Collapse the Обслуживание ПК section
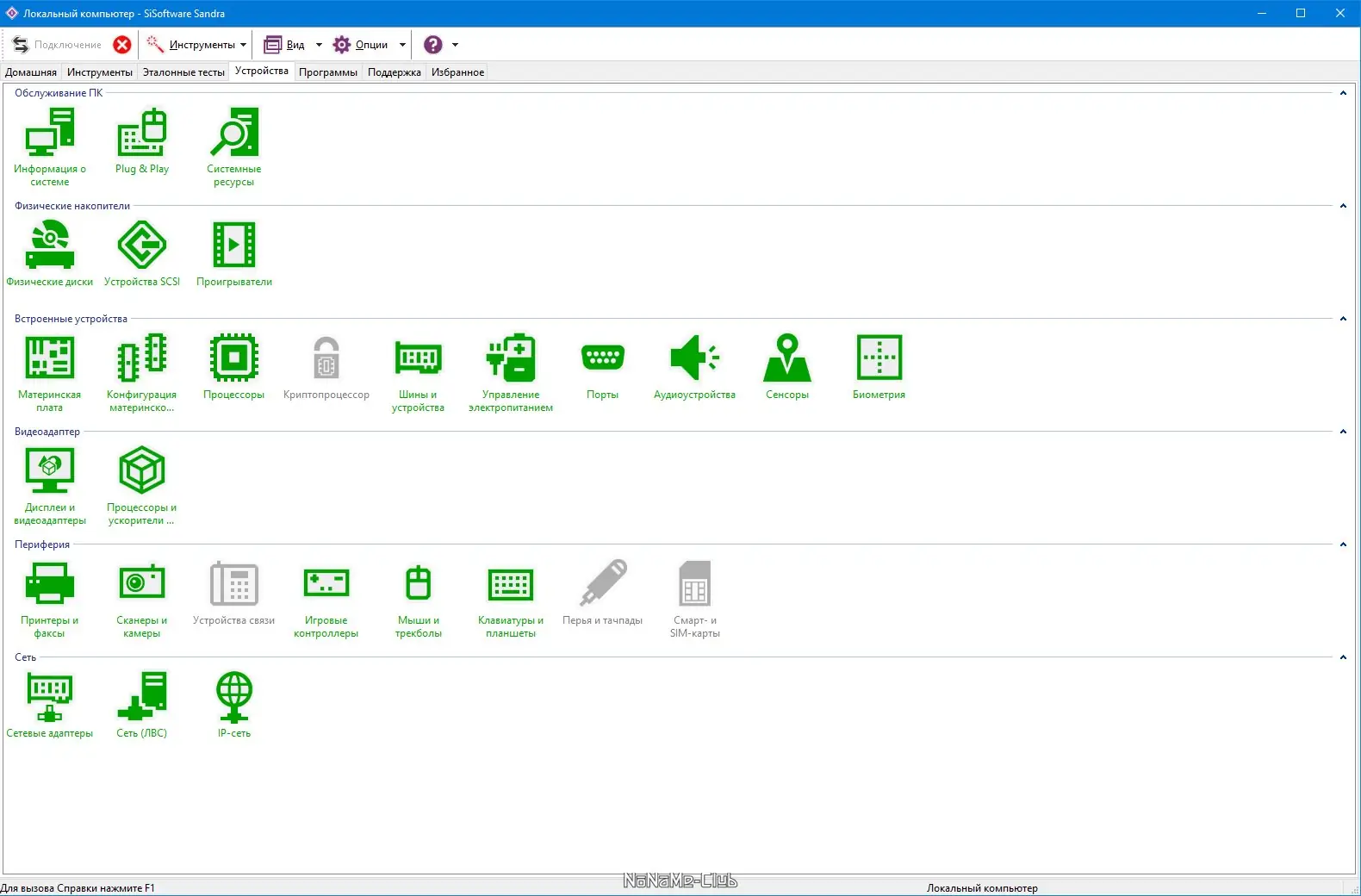The width and height of the screenshot is (1361, 896). (x=1343, y=93)
